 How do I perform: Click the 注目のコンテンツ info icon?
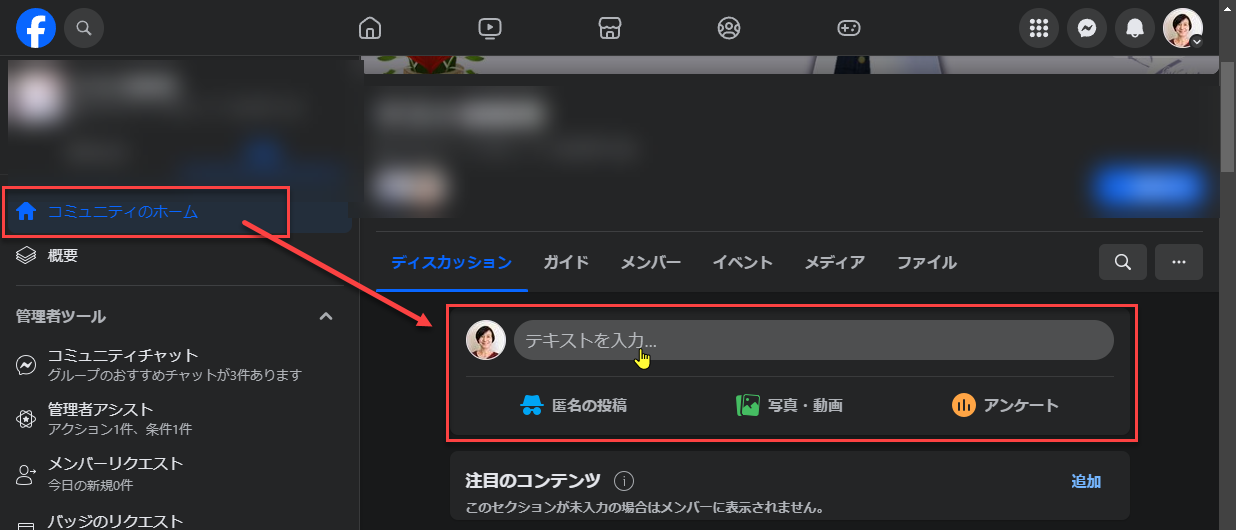[x=624, y=481]
